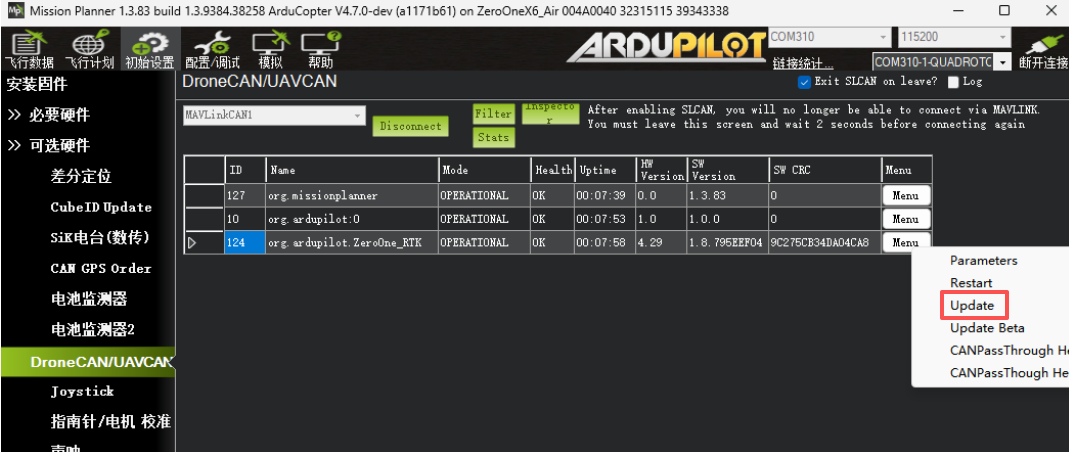
Task: Click the SW CRC value 9C275CB34DA04CA8
Action: click(x=824, y=243)
